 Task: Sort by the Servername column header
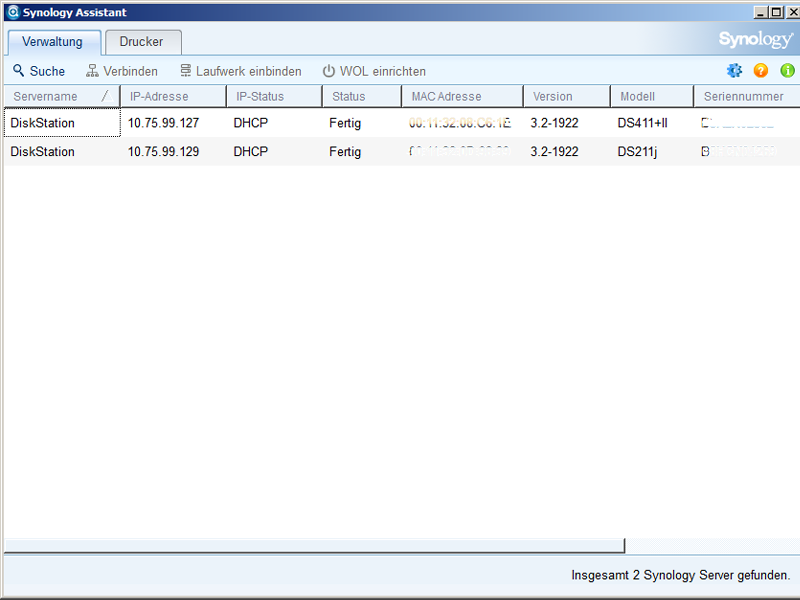click(62, 96)
